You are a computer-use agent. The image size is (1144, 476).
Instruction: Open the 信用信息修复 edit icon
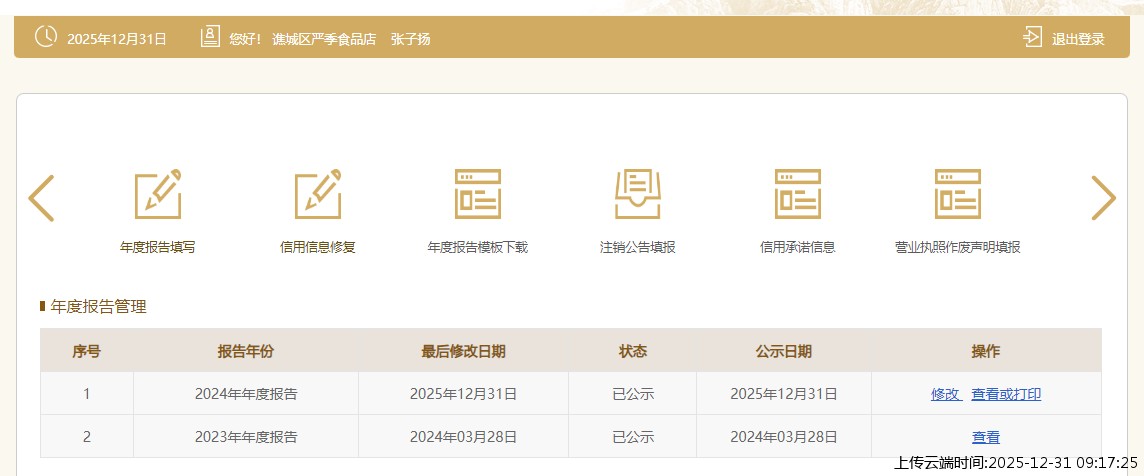click(x=318, y=194)
